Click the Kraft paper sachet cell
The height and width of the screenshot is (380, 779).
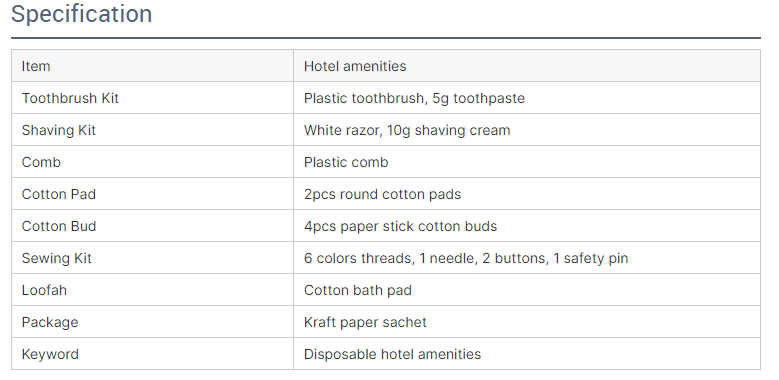click(x=527, y=322)
